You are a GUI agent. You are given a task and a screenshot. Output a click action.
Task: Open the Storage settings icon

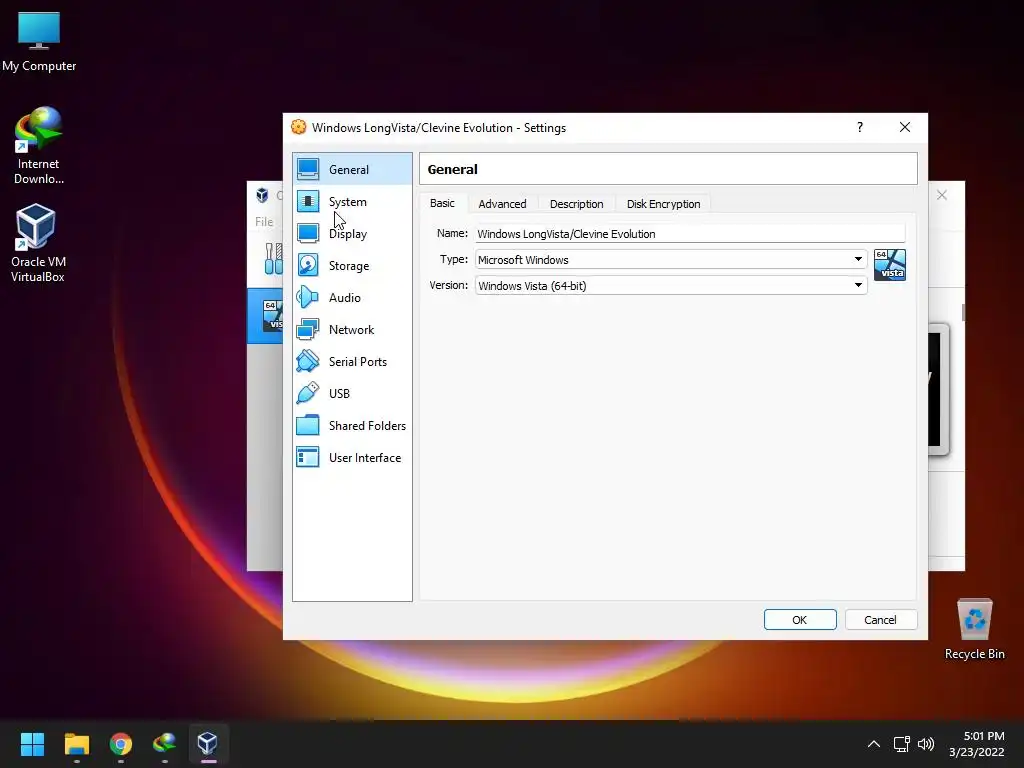tap(308, 265)
